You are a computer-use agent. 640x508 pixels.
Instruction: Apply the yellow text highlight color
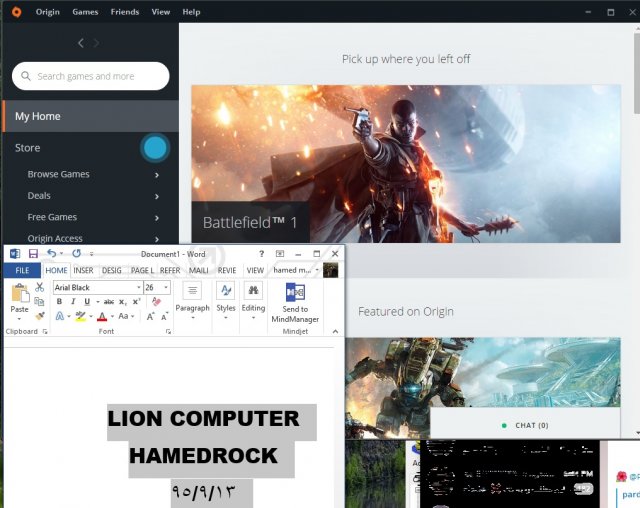click(x=80, y=316)
